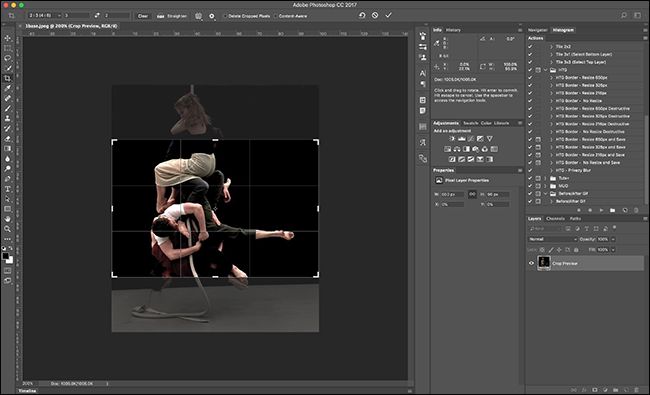
Task: Click the crop width input field
Action: [77, 15]
